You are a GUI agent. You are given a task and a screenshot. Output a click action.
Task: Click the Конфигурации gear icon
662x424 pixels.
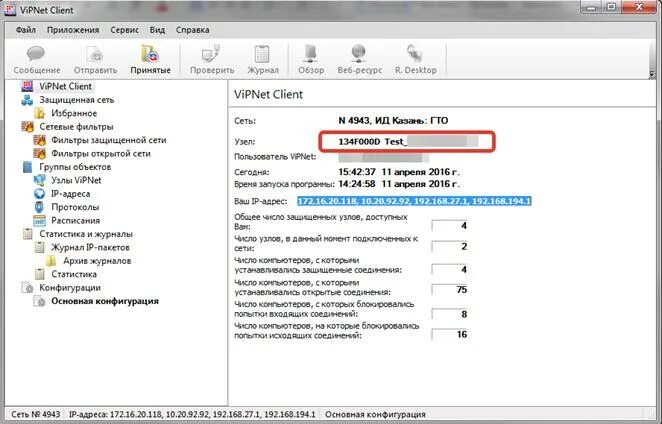27,288
